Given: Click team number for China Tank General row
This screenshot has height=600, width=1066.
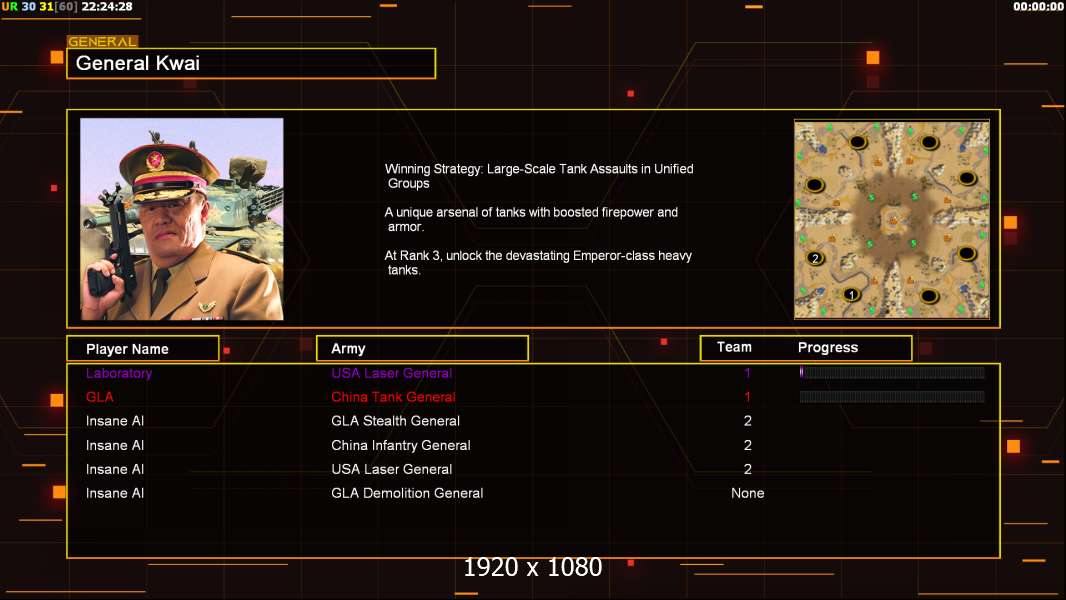Looking at the screenshot, I should tap(747, 397).
